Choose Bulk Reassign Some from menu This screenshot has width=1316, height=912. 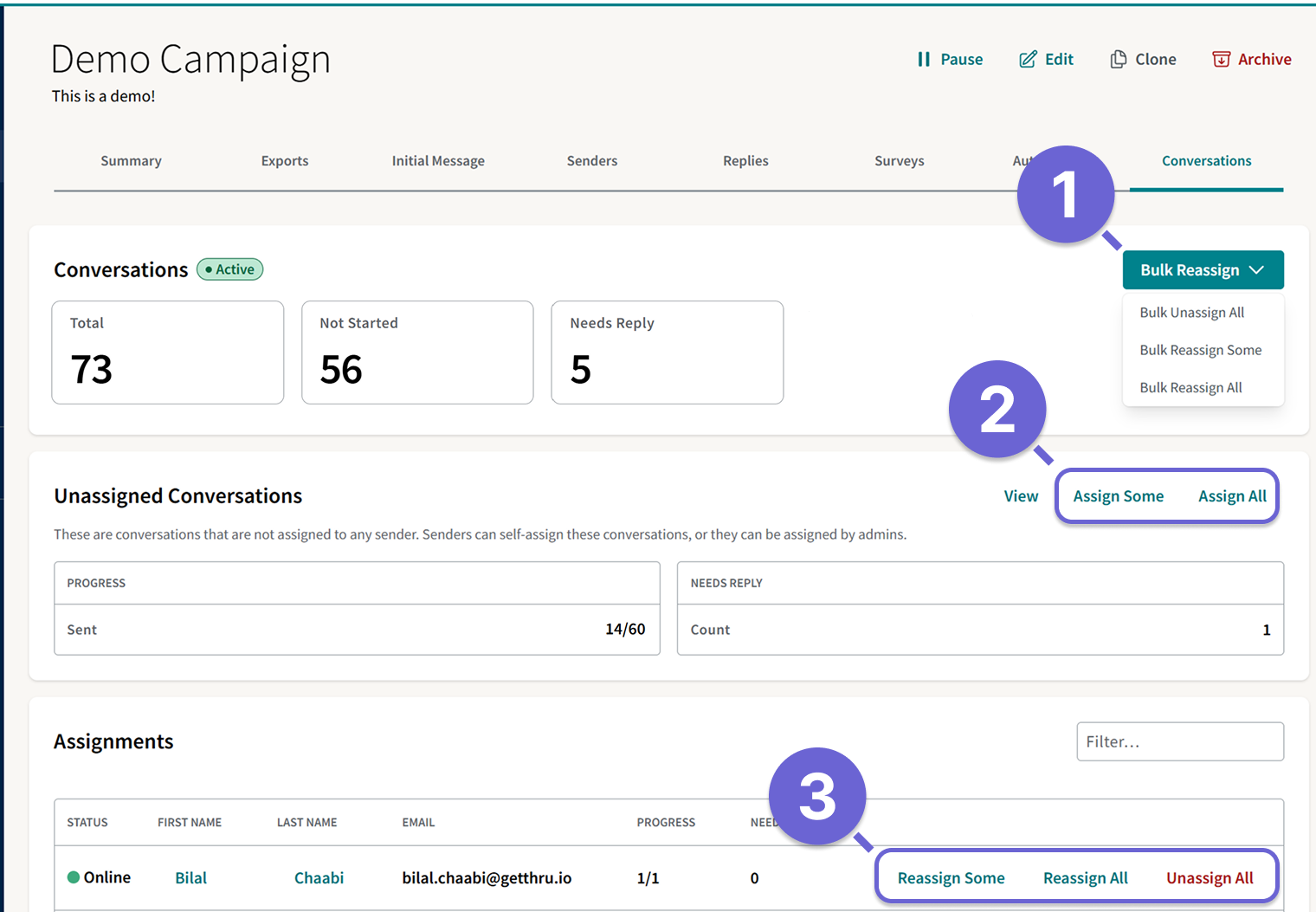tap(1200, 350)
